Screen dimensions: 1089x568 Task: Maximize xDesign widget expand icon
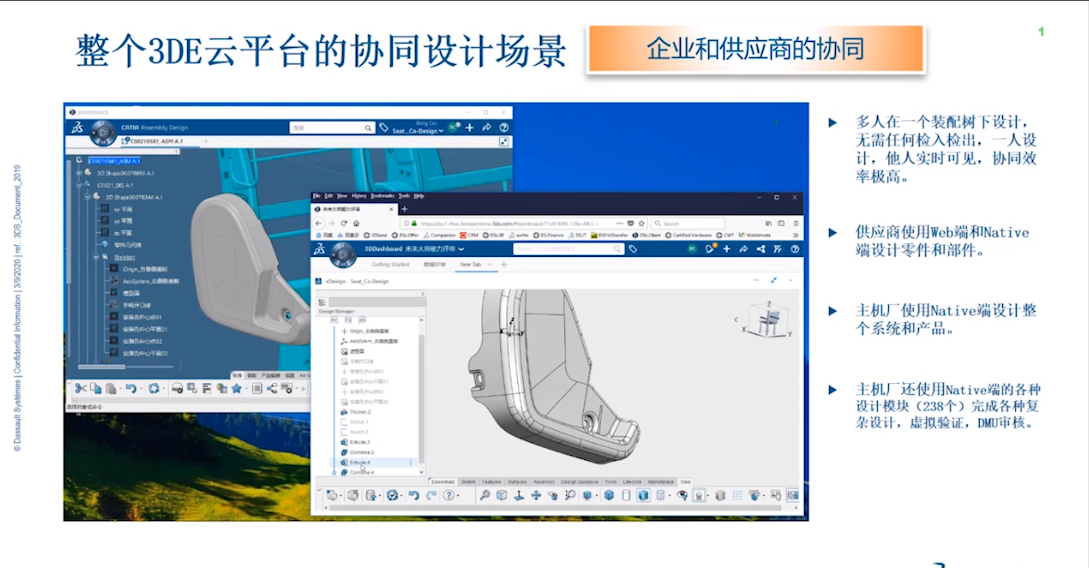point(774,281)
